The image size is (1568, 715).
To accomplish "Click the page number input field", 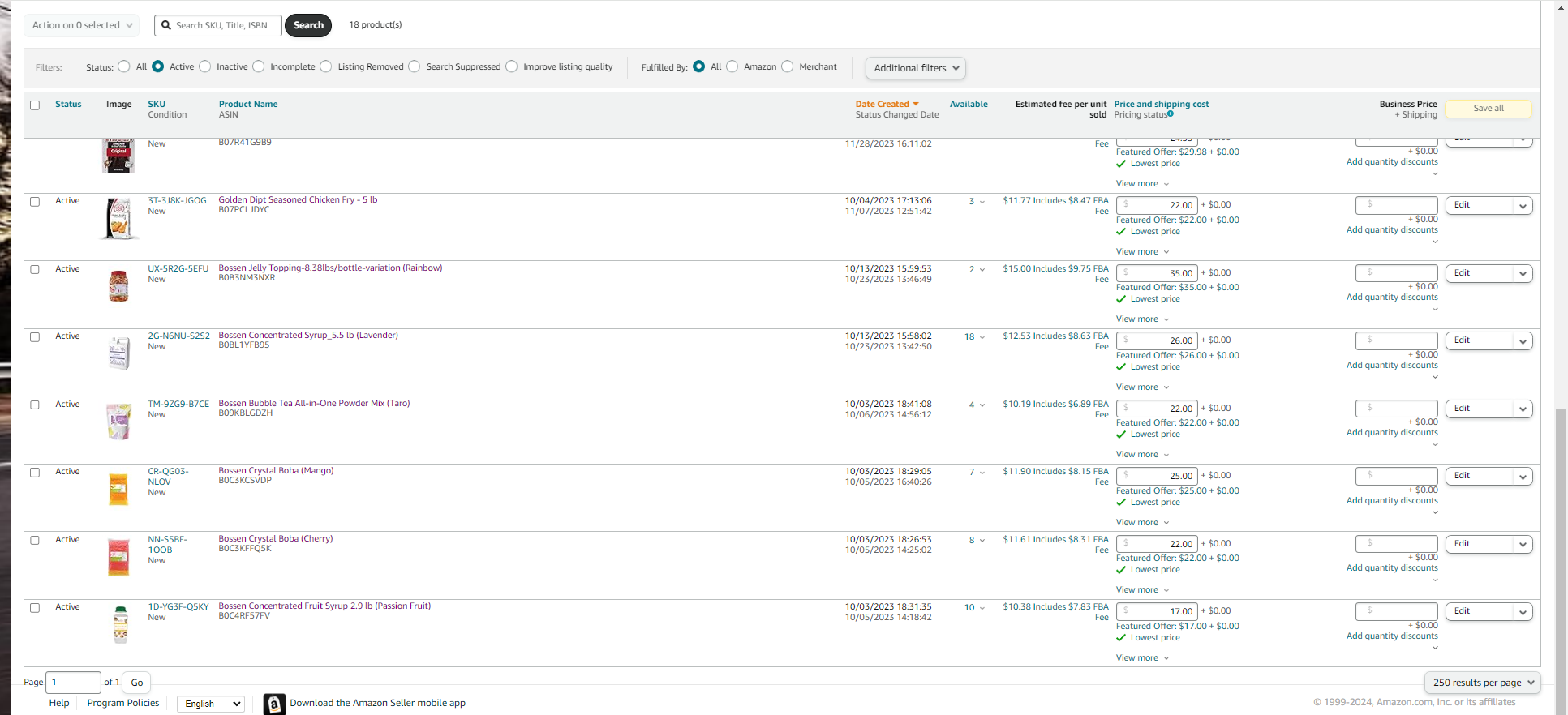I will (73, 683).
